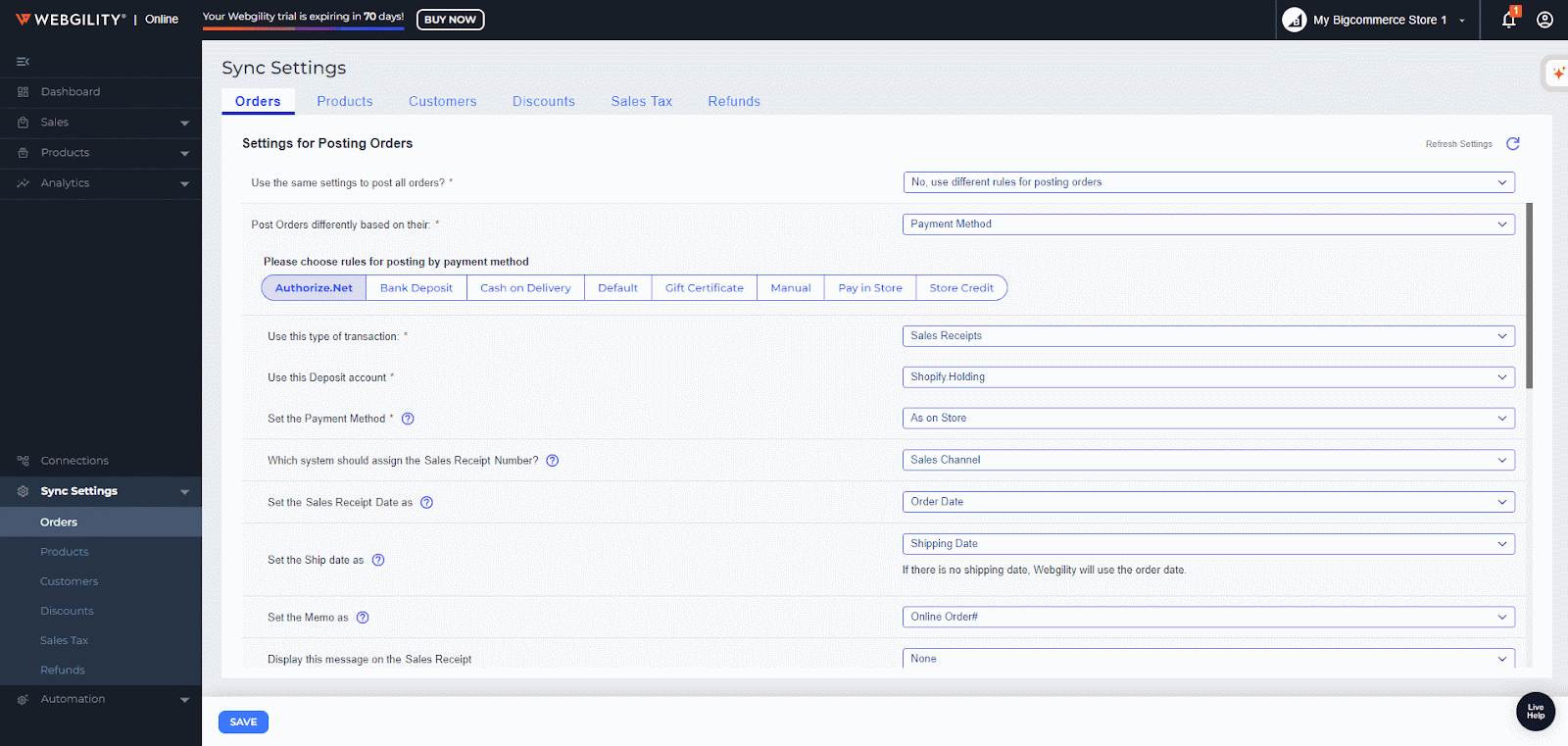Click the vertical scrollbar in the settings panel

(x=1529, y=294)
